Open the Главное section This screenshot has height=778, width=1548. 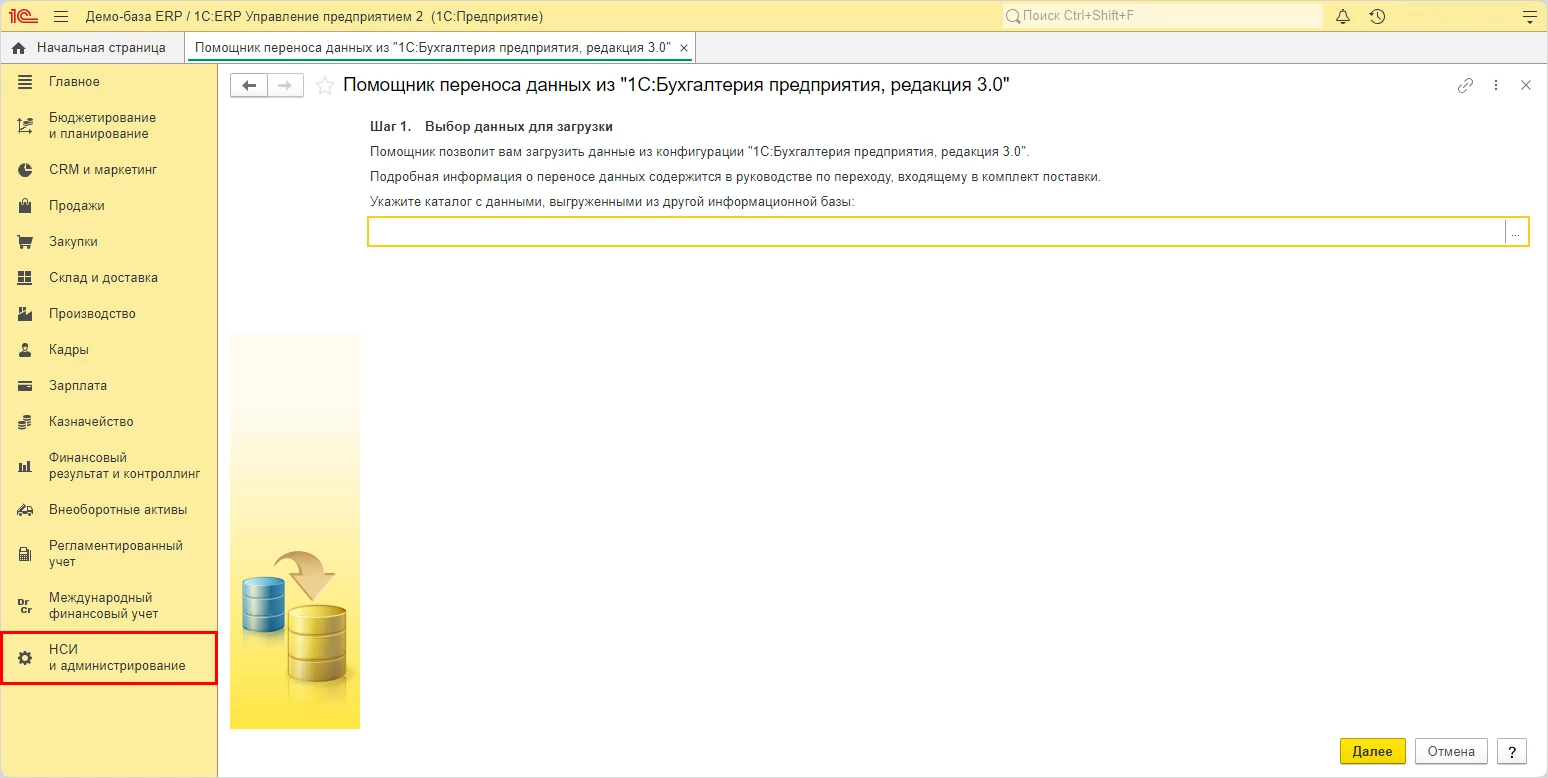click(x=108, y=82)
